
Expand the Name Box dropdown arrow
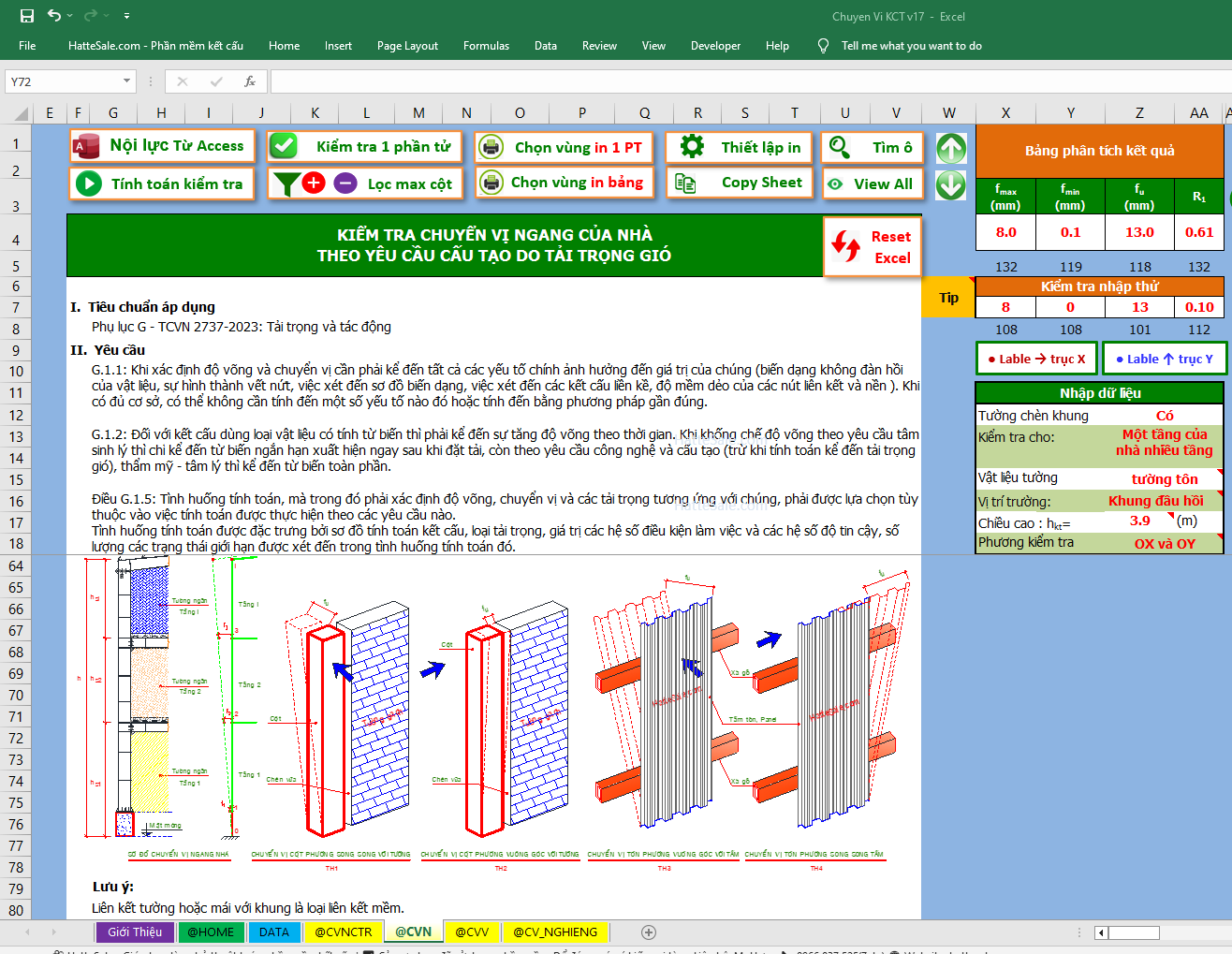coord(126,81)
